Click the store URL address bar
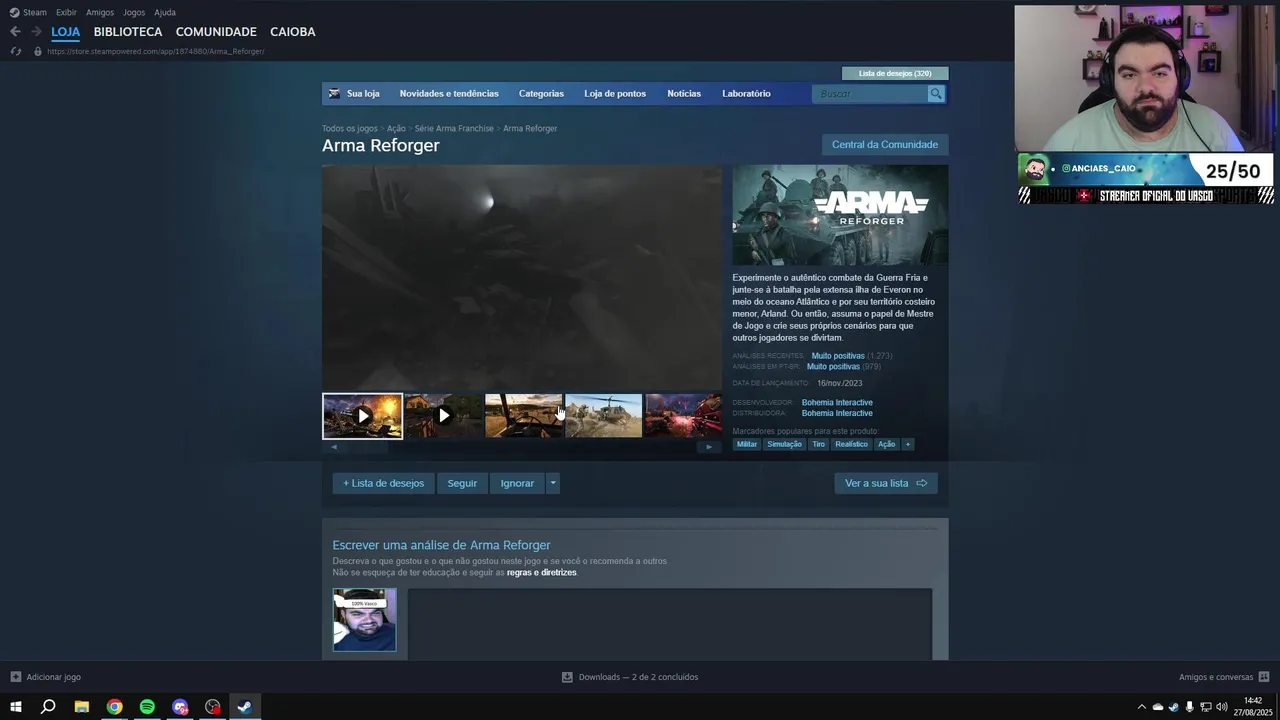 click(x=155, y=51)
